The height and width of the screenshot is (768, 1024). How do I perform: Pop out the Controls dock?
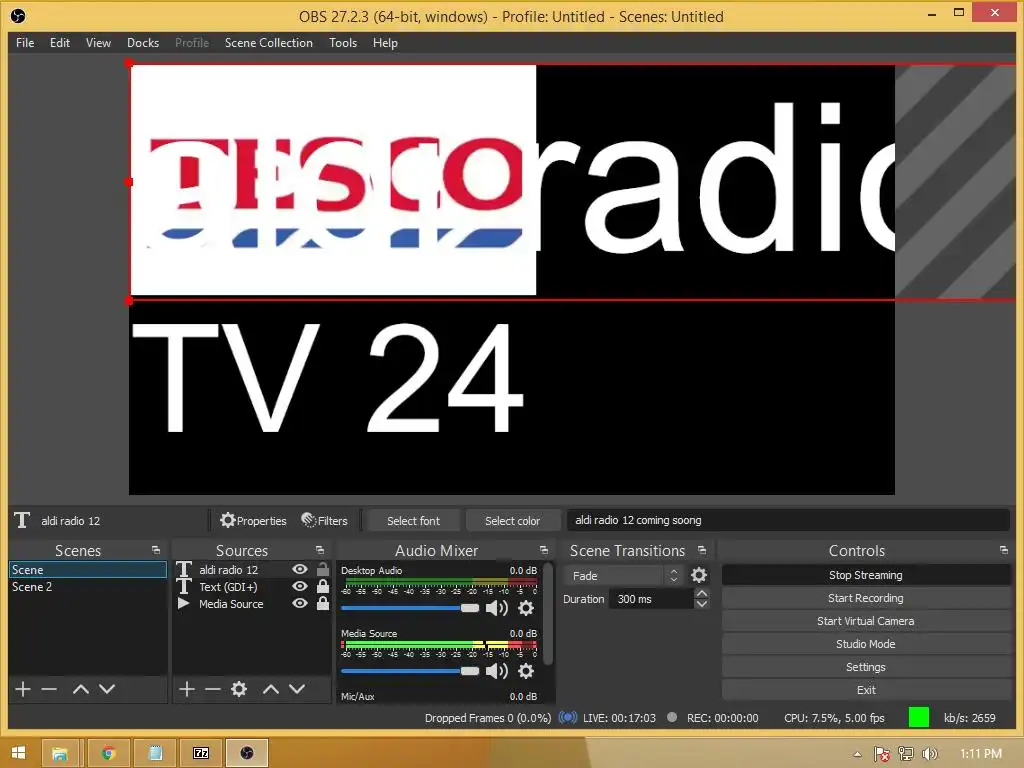pyautogui.click(x=1004, y=550)
